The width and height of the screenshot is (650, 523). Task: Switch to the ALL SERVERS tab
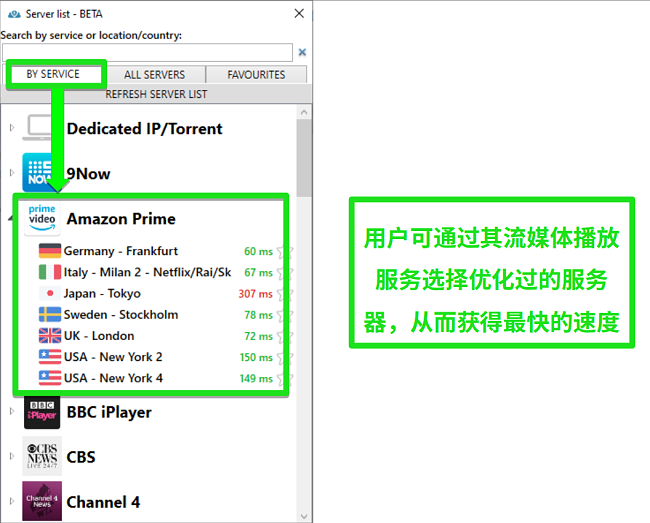[155, 75]
